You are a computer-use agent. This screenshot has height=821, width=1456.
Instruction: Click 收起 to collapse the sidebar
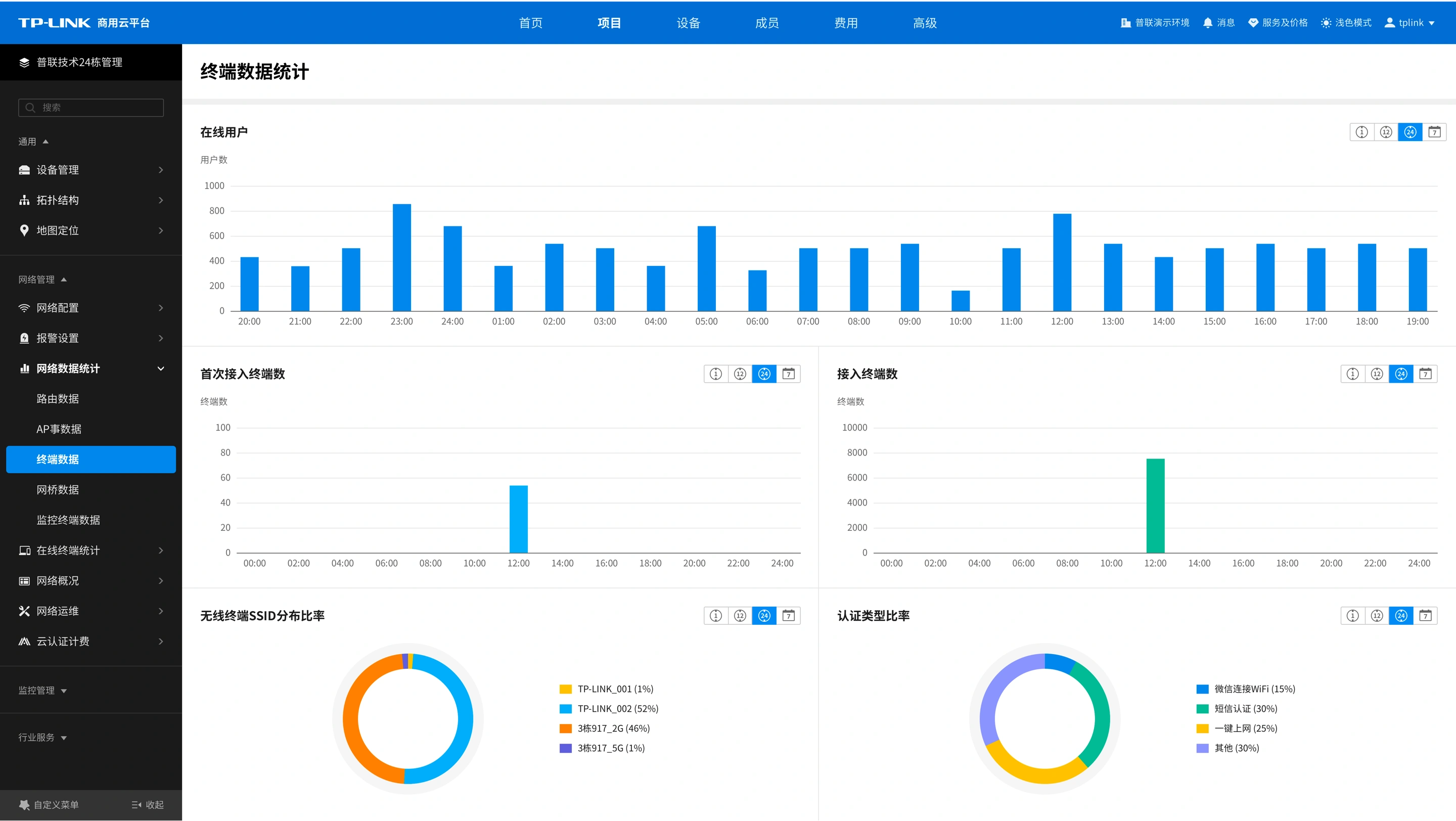pos(148,805)
